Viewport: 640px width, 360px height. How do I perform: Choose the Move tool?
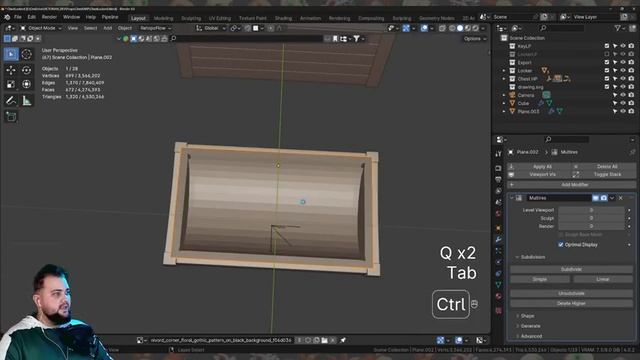11,70
